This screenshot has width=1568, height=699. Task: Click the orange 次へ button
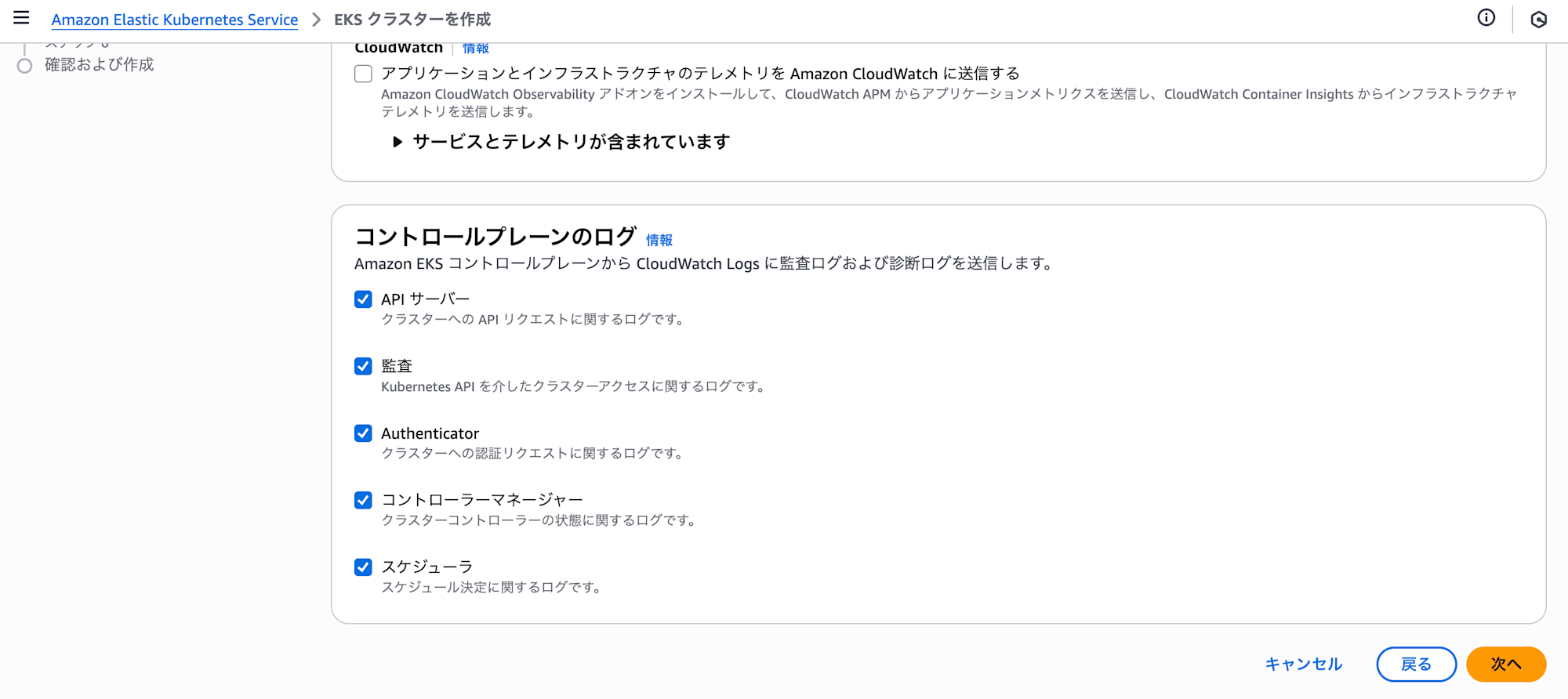click(1505, 665)
